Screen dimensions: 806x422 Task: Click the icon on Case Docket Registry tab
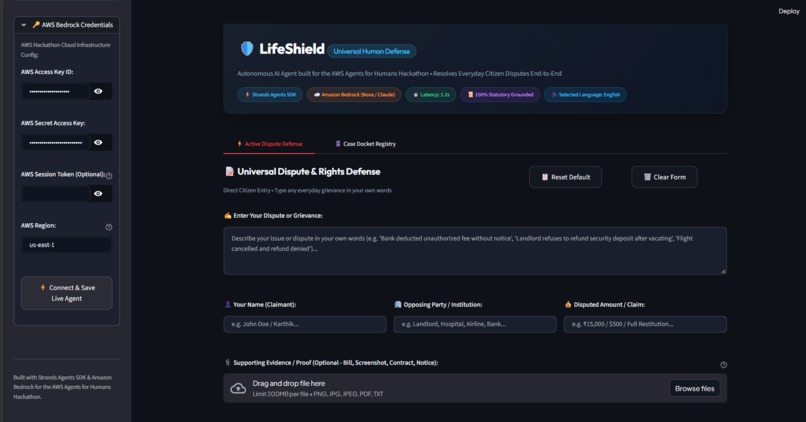(x=338, y=144)
